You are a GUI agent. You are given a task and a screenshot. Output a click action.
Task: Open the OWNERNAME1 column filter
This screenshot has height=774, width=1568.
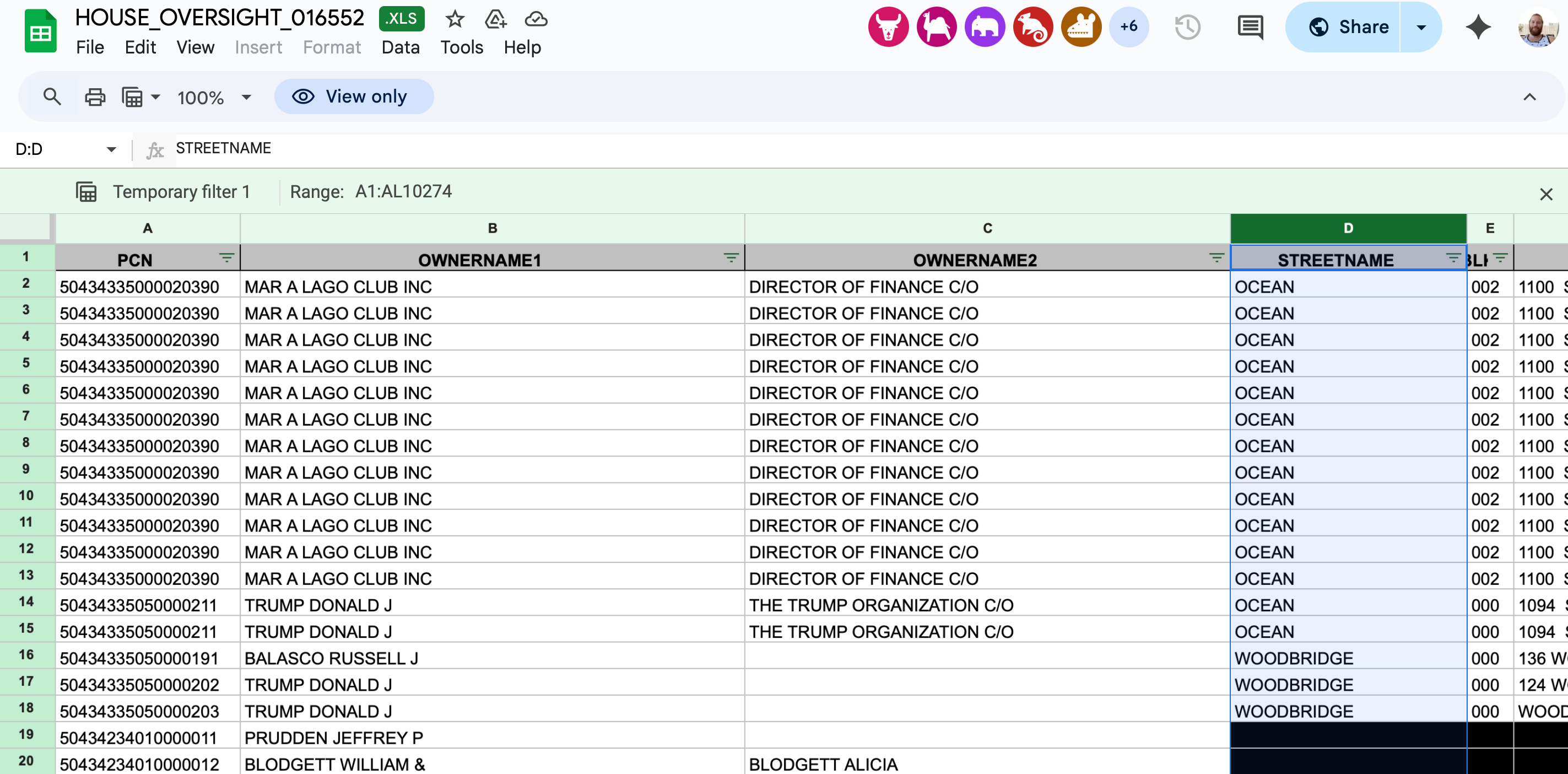pos(731,258)
